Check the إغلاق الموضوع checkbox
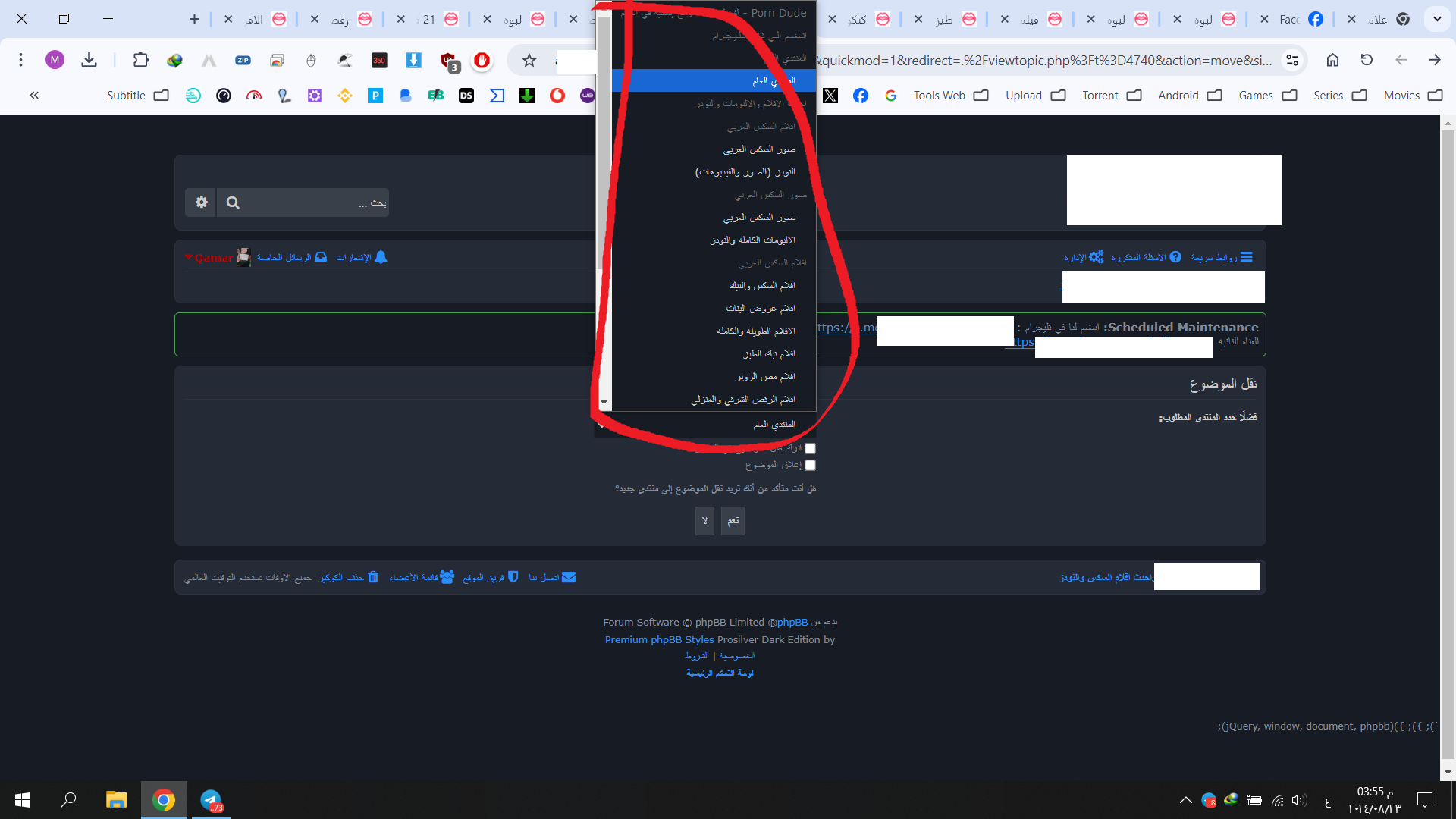The width and height of the screenshot is (1456, 819). (x=810, y=465)
